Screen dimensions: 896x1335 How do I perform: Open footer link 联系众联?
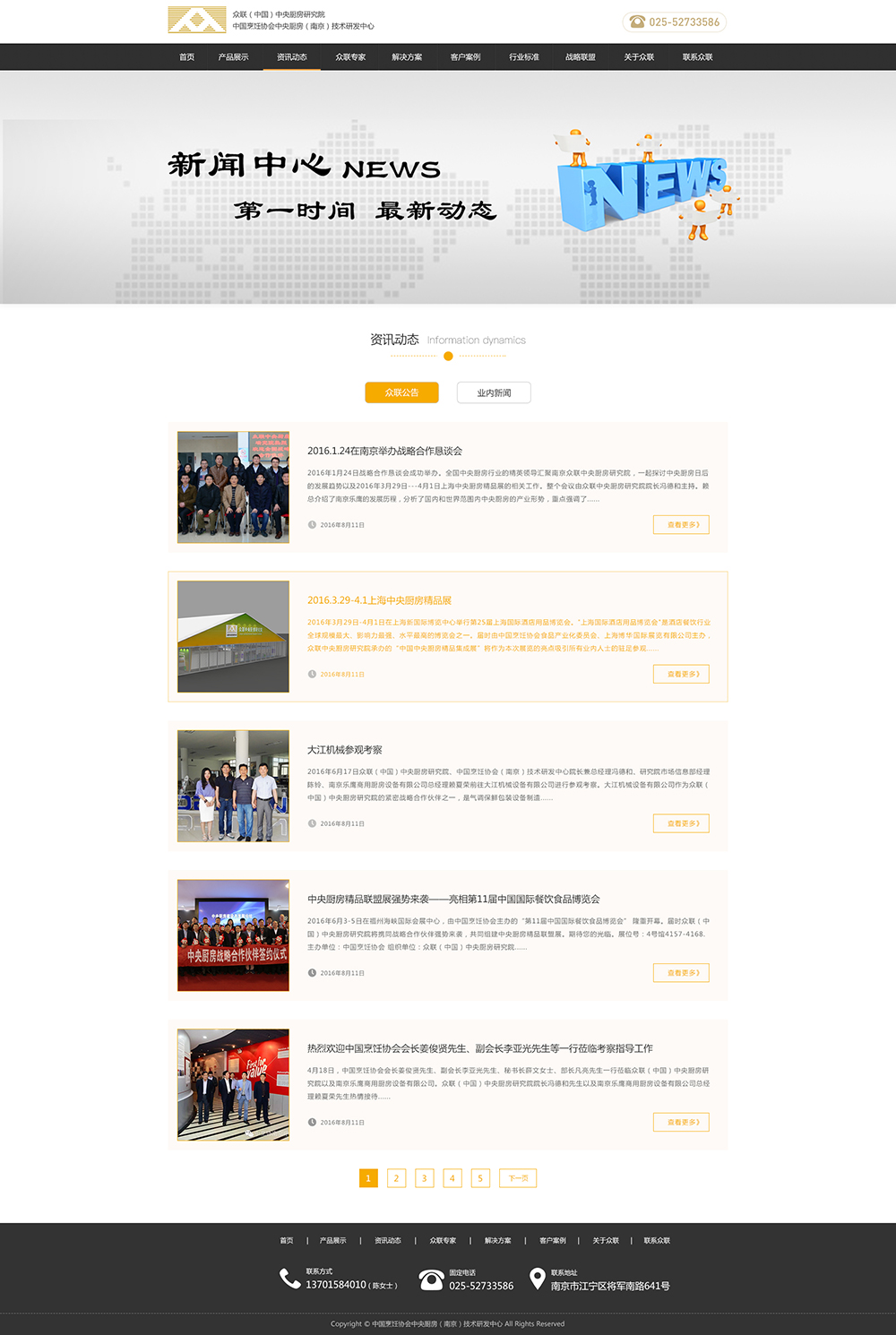point(657,1241)
